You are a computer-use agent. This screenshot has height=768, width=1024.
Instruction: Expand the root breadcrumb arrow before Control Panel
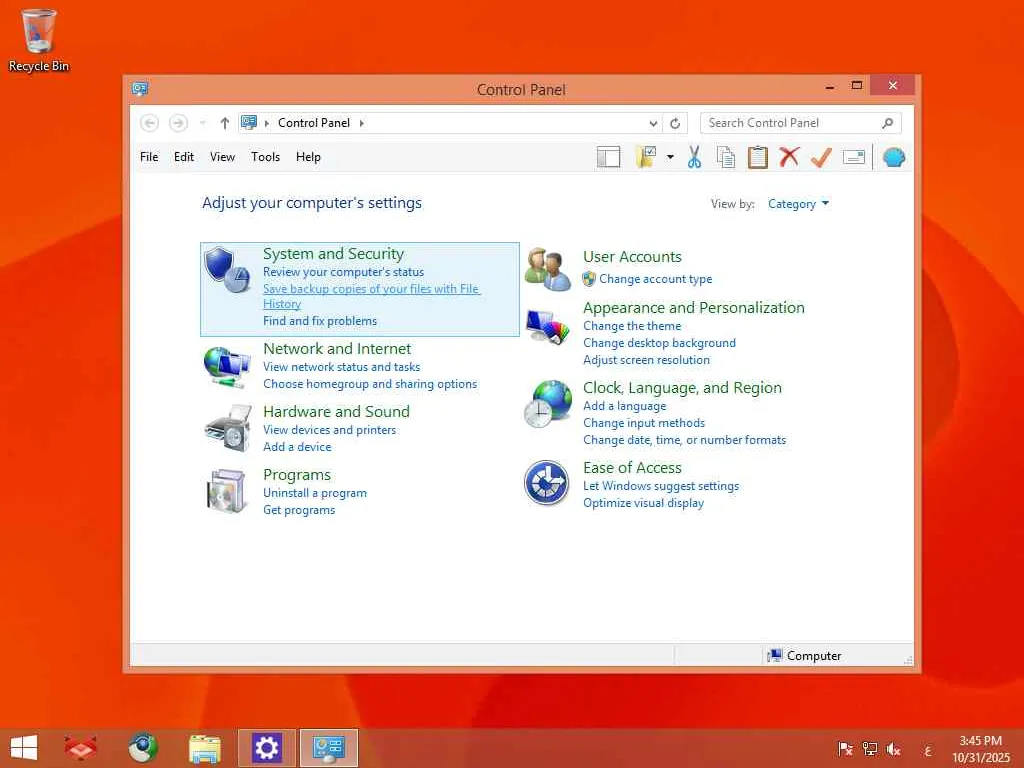pyautogui.click(x=267, y=123)
